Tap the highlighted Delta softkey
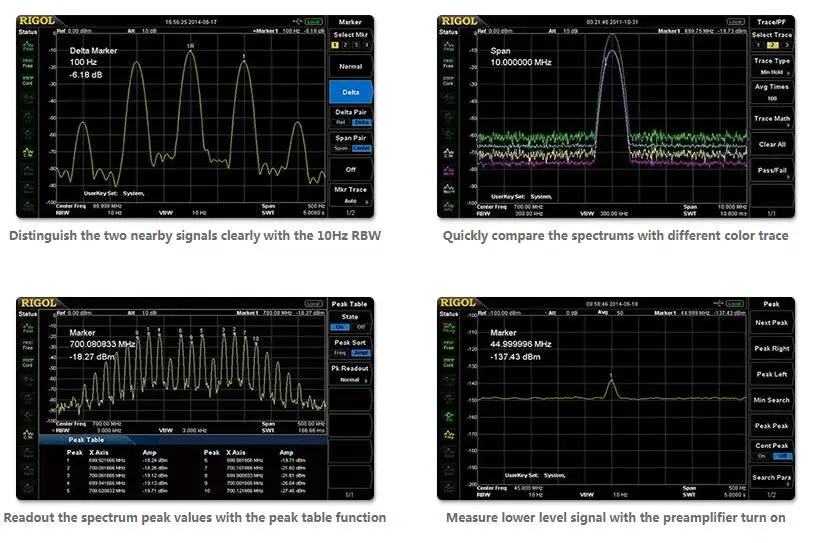This screenshot has width=813, height=543. click(x=351, y=92)
